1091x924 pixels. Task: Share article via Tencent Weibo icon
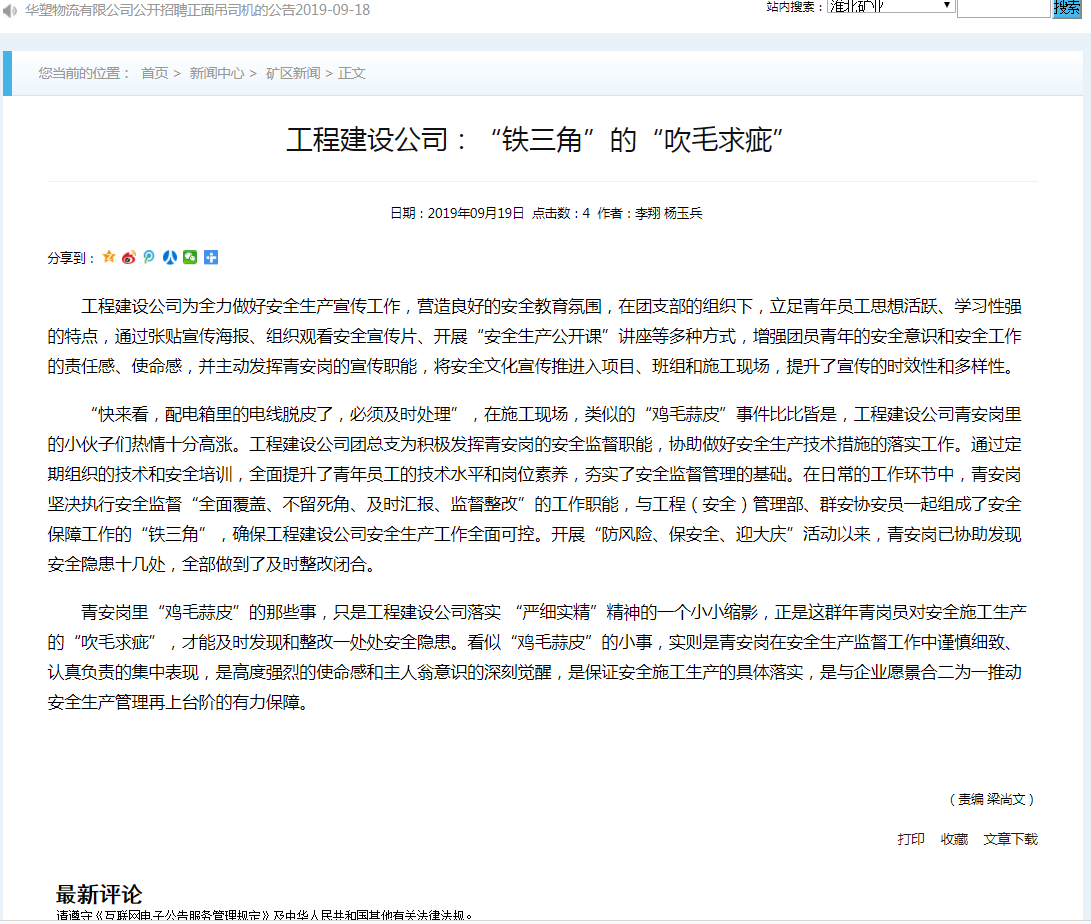tap(149, 258)
